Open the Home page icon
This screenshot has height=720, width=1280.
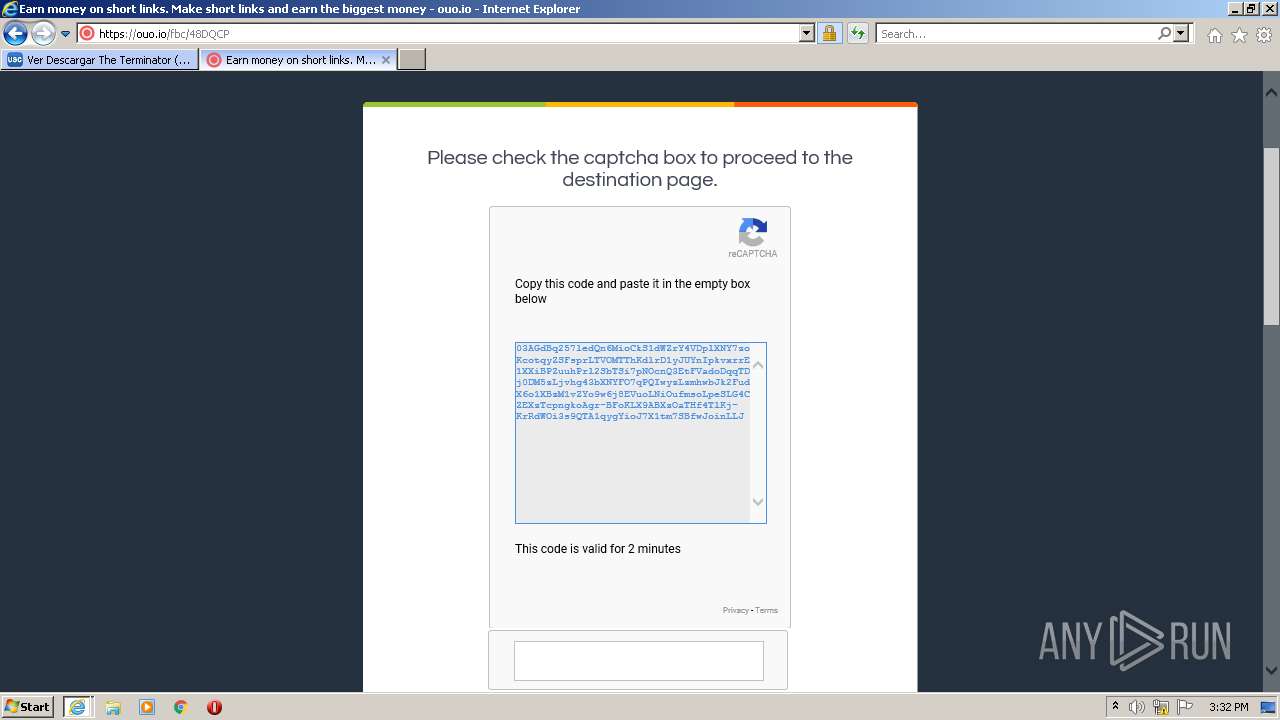[x=1214, y=35]
